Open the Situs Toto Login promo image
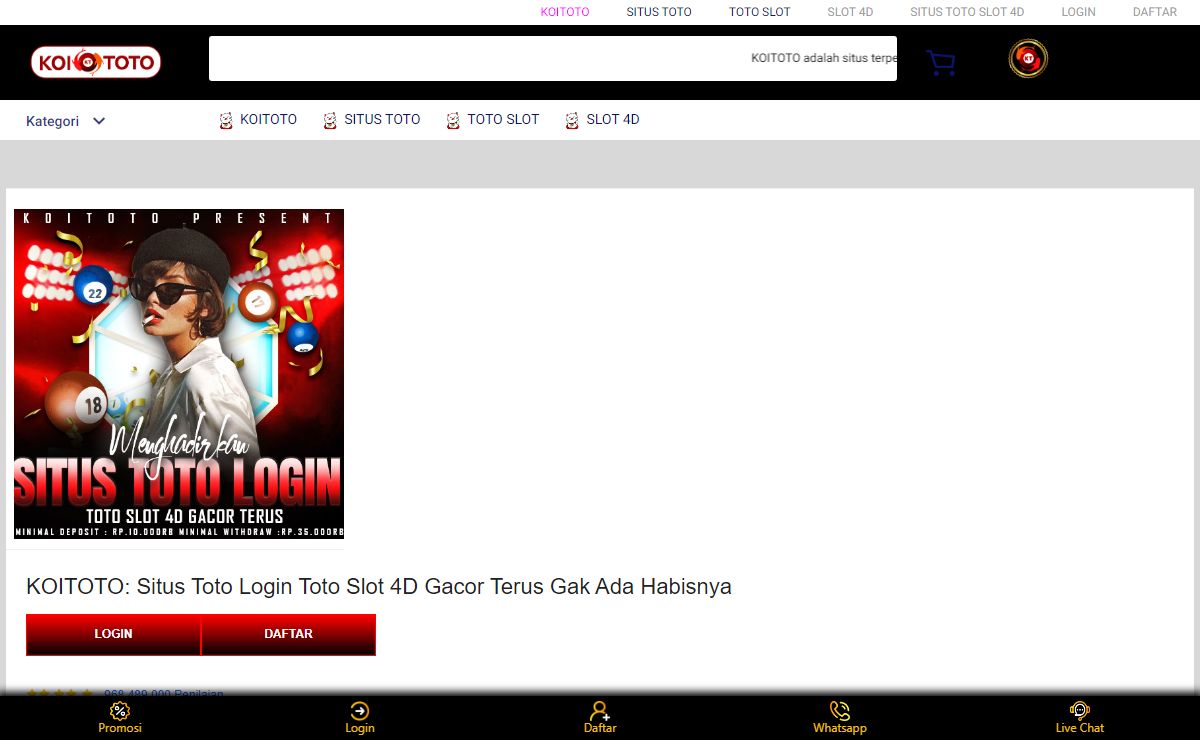Viewport: 1200px width, 740px height. [179, 374]
